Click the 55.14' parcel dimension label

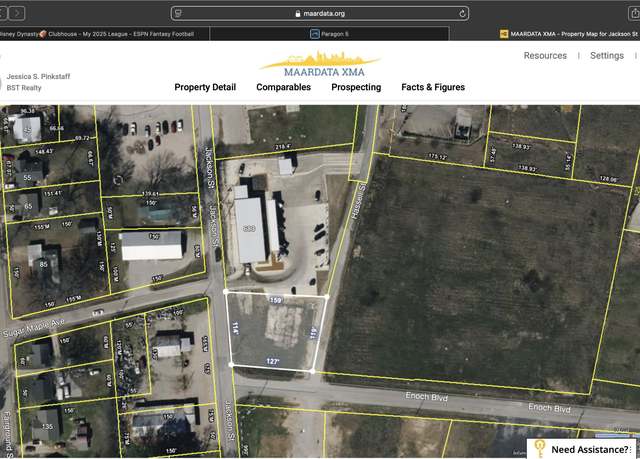coord(567,162)
